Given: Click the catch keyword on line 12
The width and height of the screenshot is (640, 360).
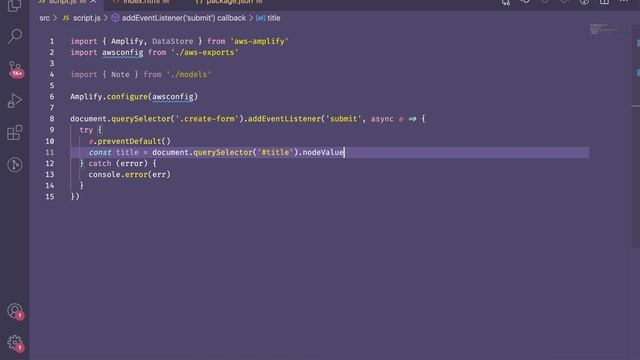Looking at the screenshot, I should (x=100, y=163).
